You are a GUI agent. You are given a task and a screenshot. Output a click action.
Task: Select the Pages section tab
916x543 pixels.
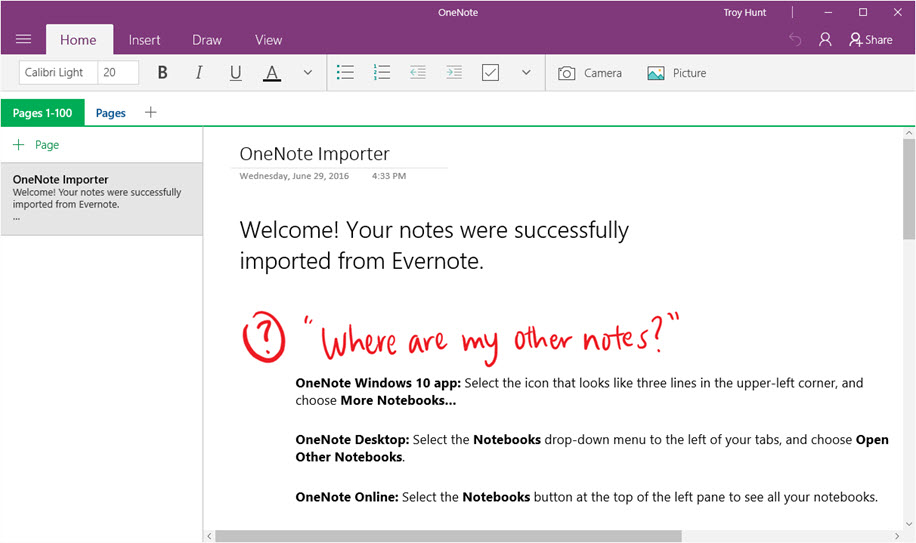[x=110, y=113]
